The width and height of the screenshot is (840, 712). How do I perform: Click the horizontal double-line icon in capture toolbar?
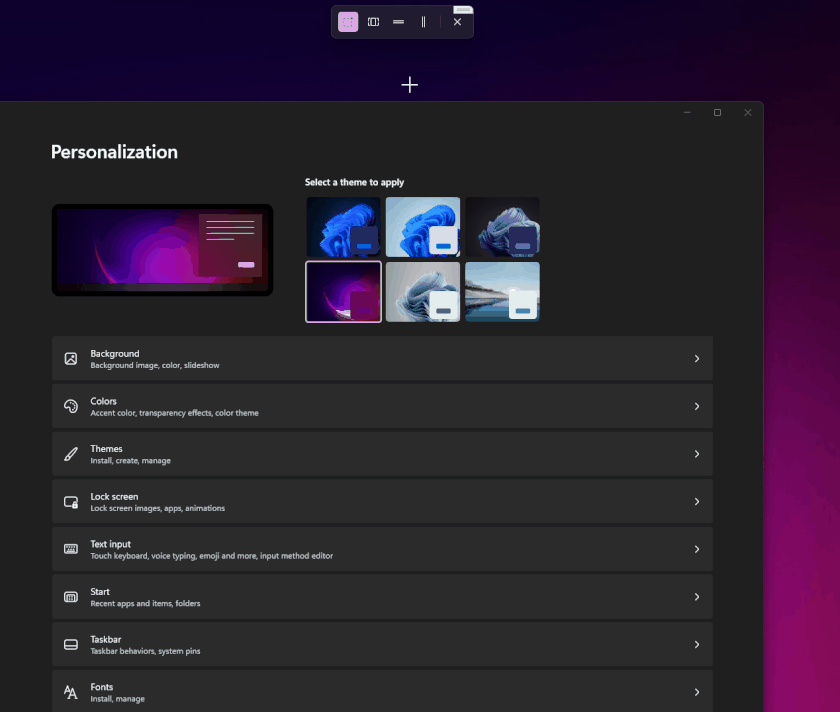398,22
